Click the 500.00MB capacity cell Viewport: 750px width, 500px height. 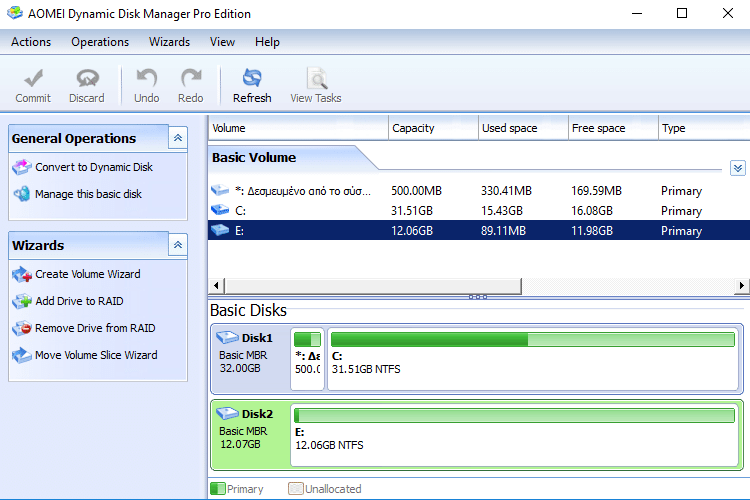click(416, 191)
